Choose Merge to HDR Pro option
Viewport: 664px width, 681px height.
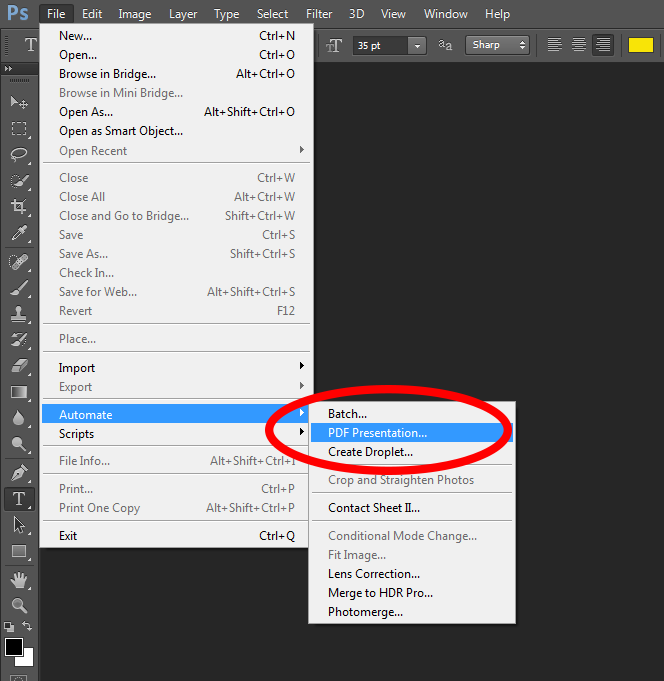click(x=412, y=593)
